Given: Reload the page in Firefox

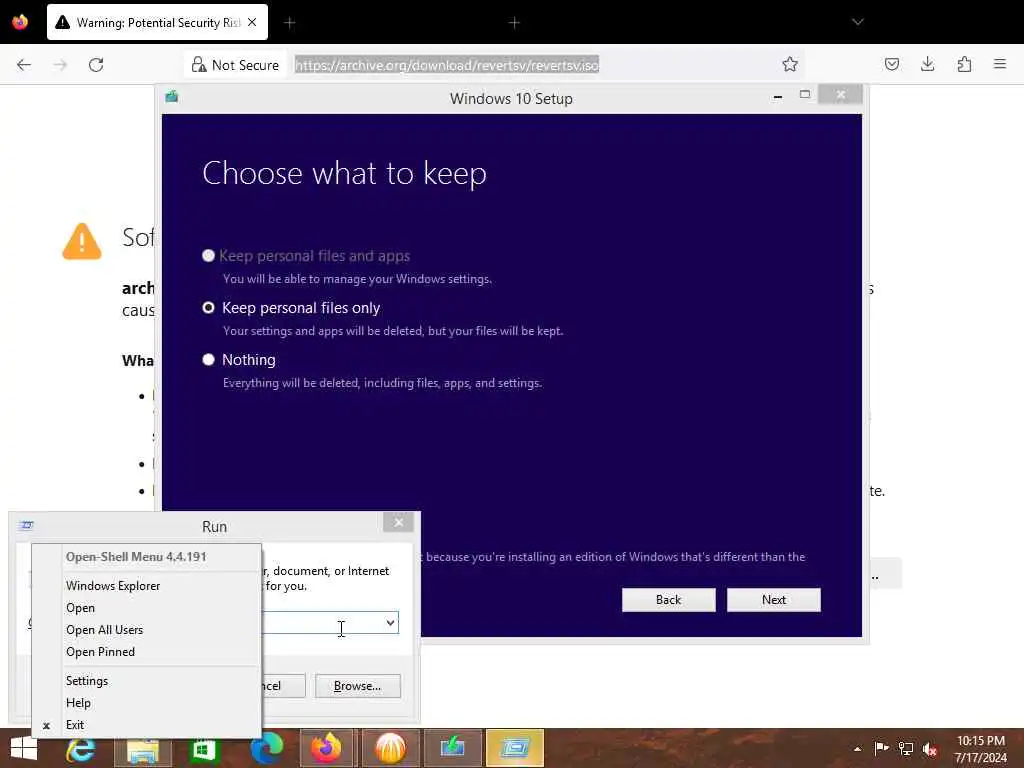Looking at the screenshot, I should click(96, 65).
